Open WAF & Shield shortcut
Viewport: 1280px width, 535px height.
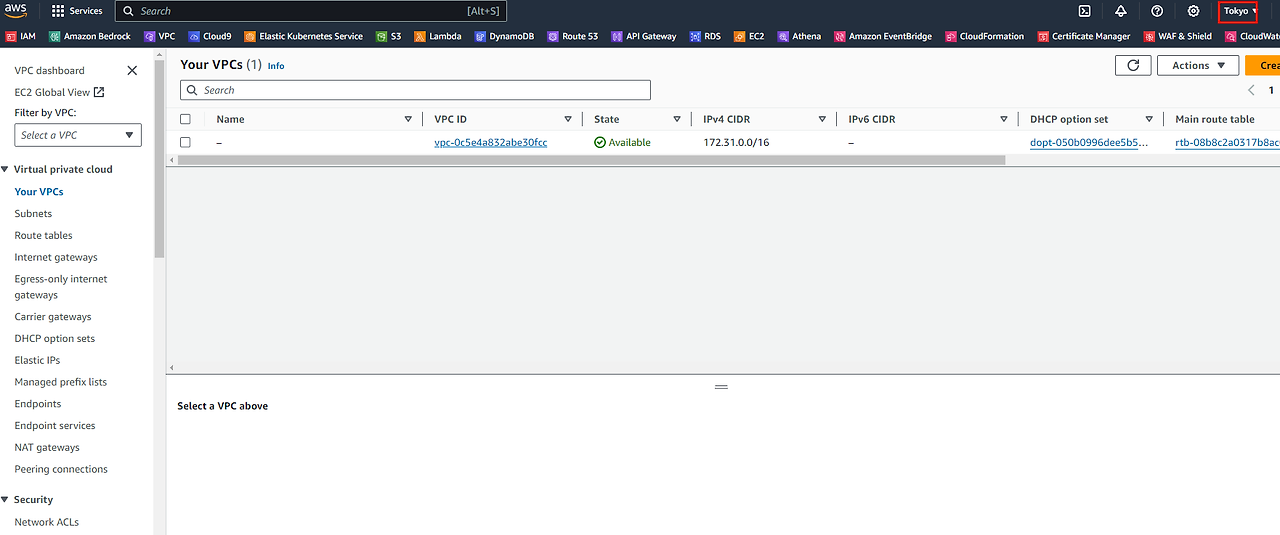tap(1177, 36)
